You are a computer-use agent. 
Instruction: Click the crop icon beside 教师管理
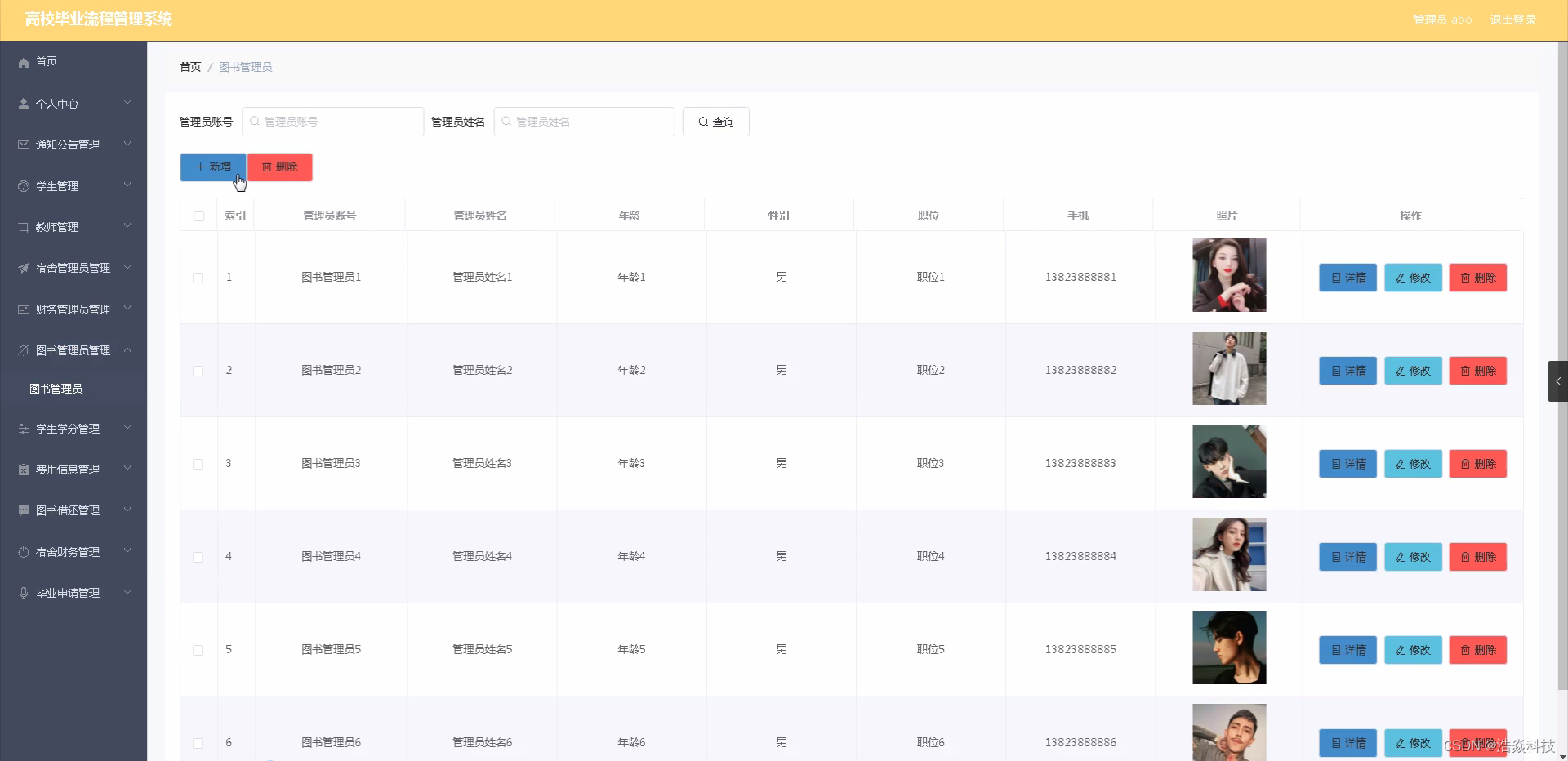[24, 227]
